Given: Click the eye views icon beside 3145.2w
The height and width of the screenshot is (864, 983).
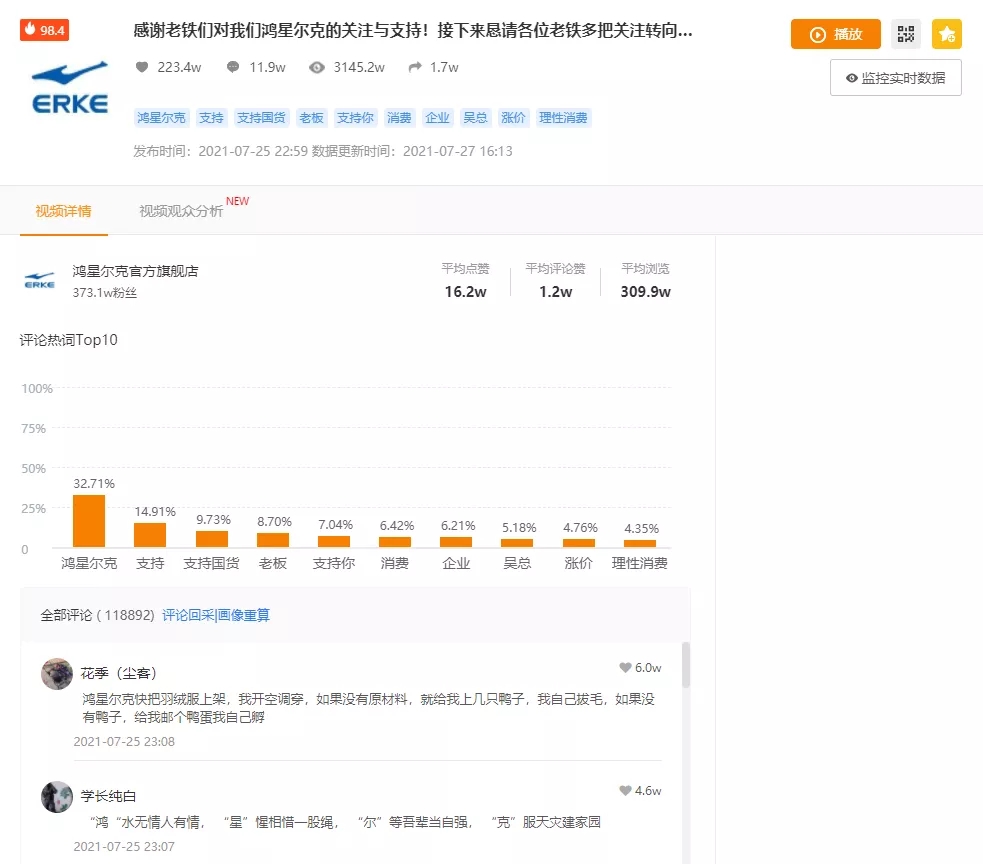Looking at the screenshot, I should coord(317,67).
